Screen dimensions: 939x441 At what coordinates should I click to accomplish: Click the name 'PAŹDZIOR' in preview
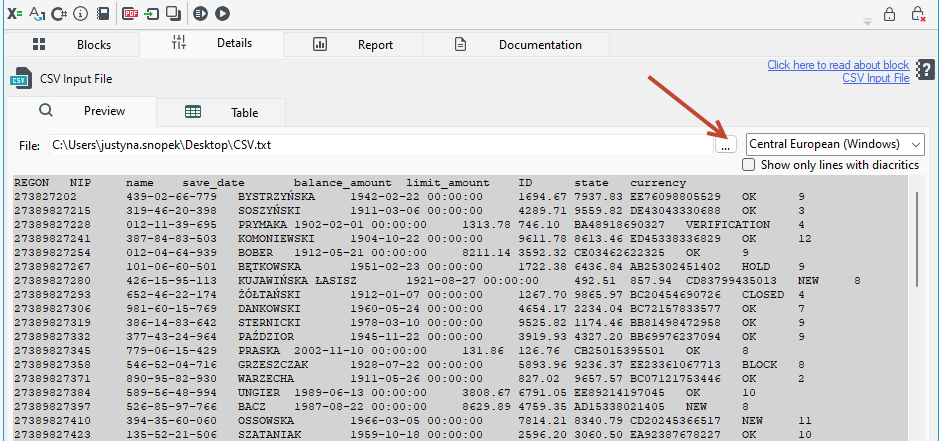click(265, 336)
